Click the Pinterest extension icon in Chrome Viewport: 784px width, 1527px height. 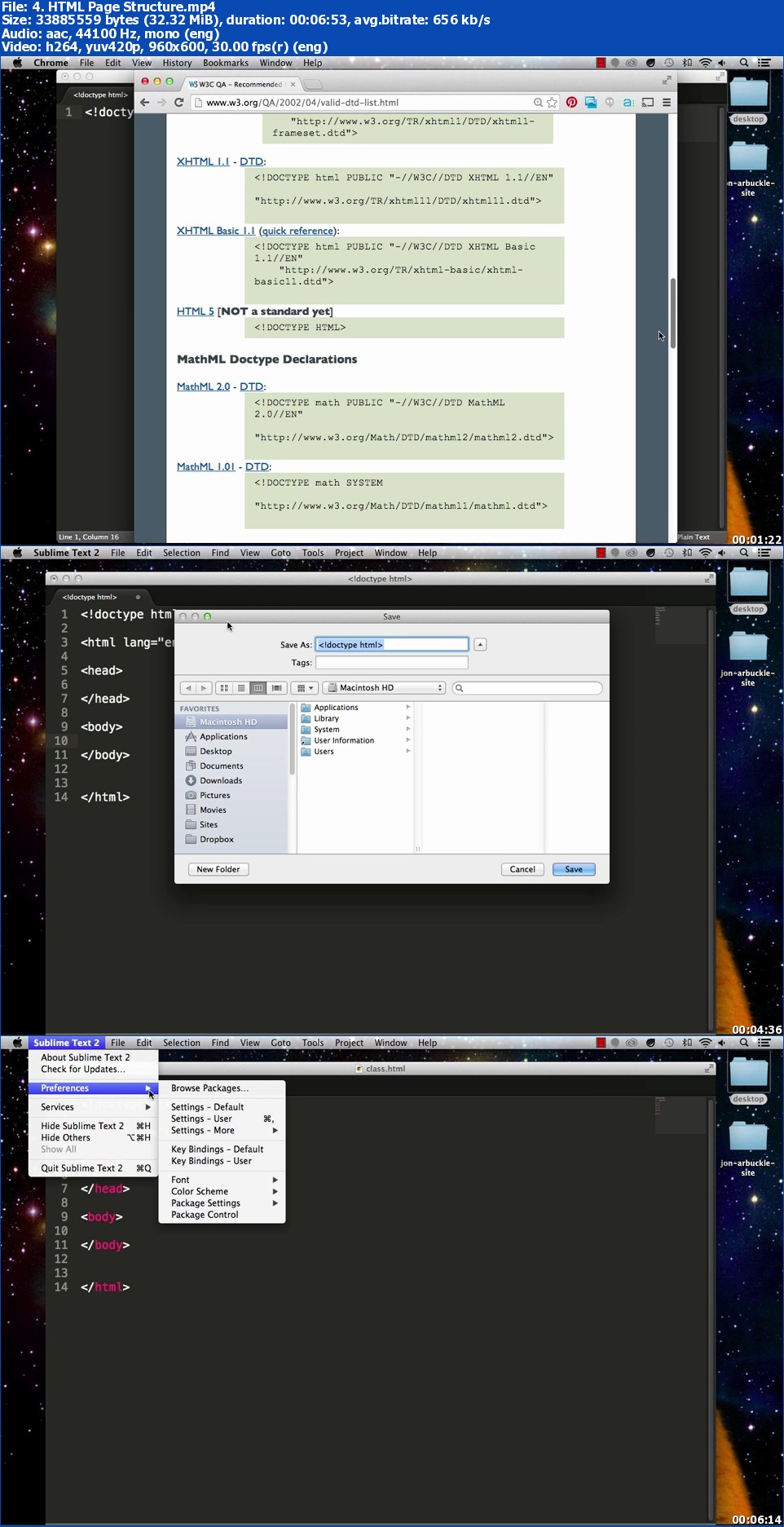(x=571, y=103)
